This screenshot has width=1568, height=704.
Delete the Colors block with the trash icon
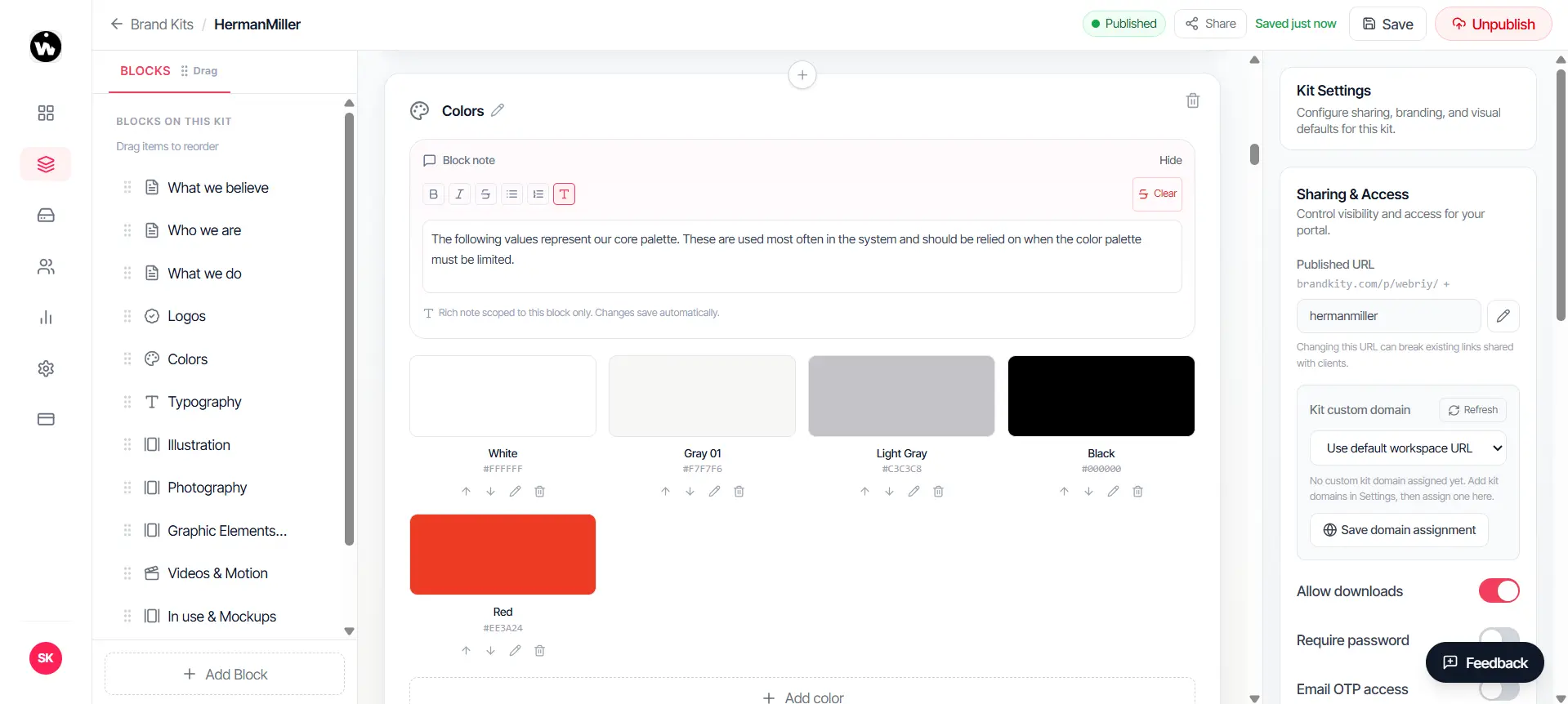click(x=1193, y=100)
